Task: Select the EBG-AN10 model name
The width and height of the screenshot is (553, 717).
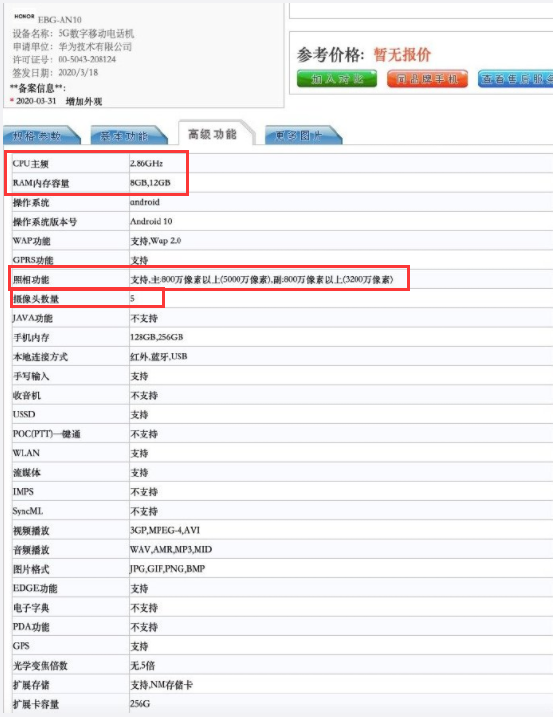Action: [x=59, y=20]
